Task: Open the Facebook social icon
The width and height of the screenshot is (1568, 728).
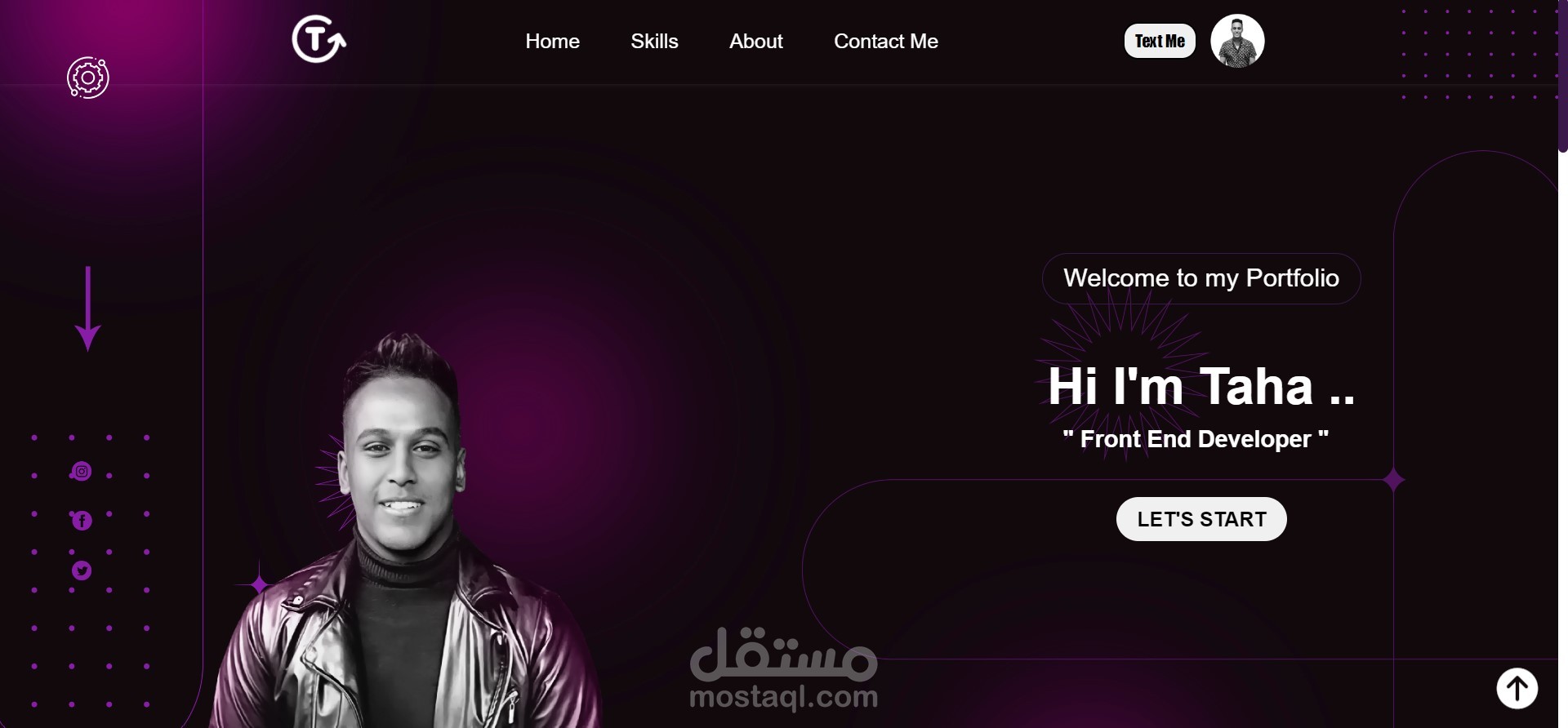Action: 81,521
